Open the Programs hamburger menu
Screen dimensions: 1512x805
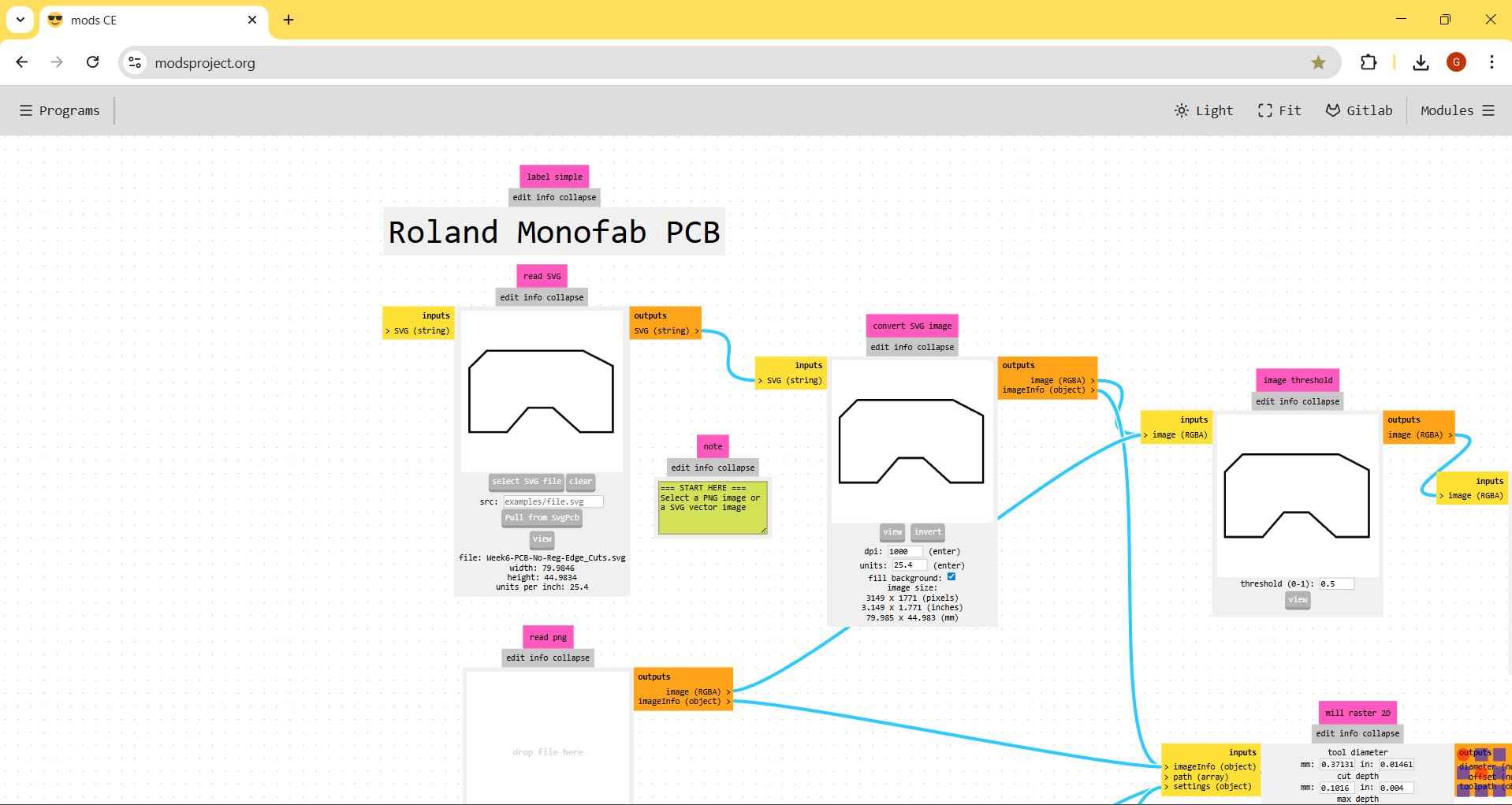click(x=60, y=110)
